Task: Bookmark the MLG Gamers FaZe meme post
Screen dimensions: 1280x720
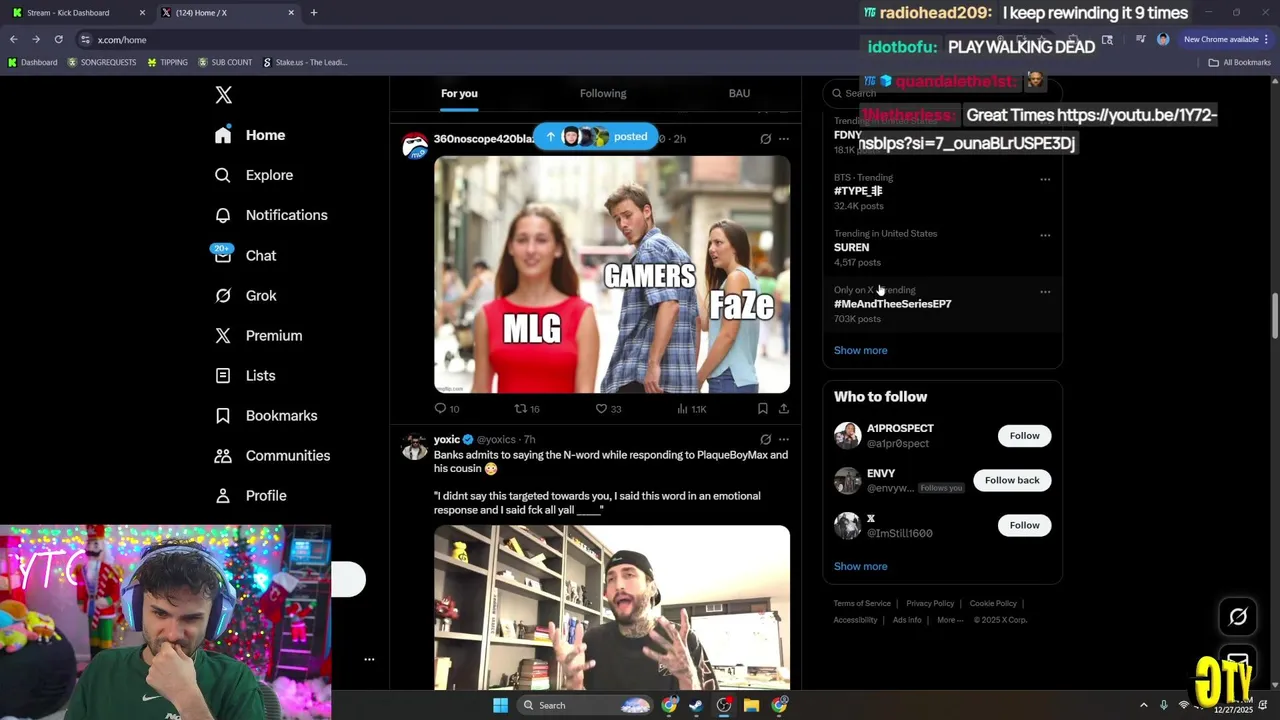Action: pos(762,408)
